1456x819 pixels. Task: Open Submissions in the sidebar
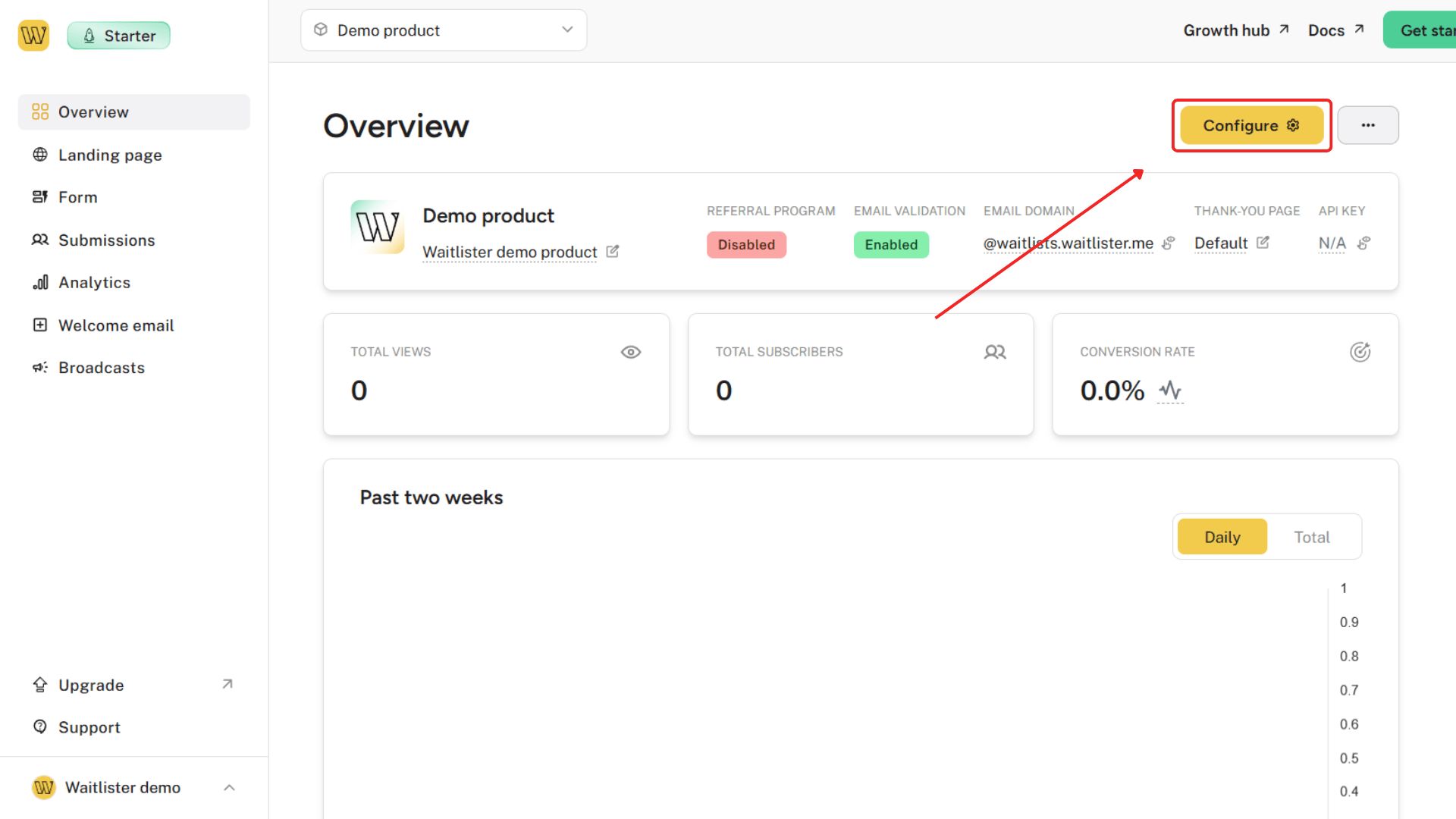[x=134, y=240]
